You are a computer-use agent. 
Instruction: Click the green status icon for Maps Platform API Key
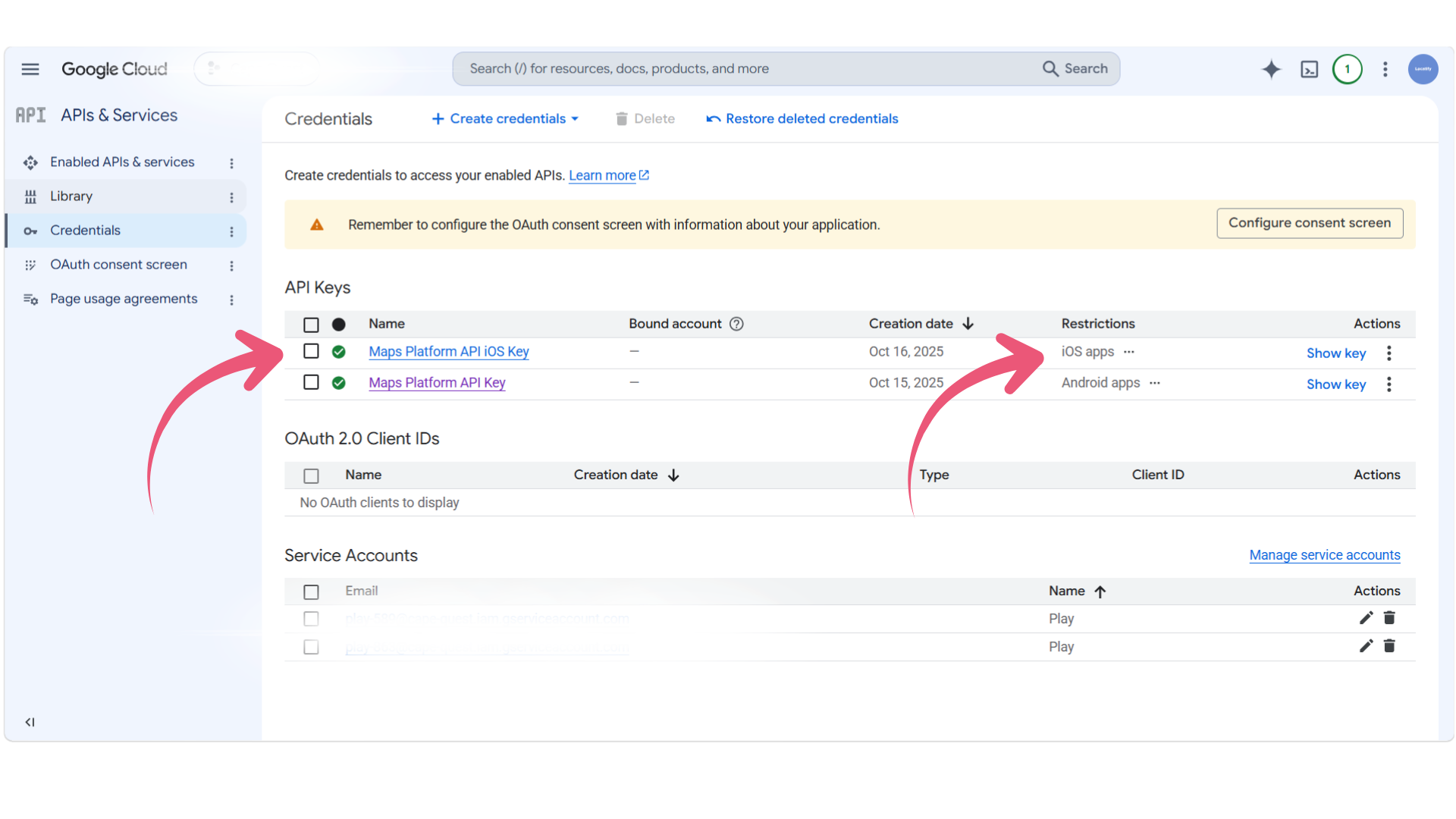[x=339, y=383]
